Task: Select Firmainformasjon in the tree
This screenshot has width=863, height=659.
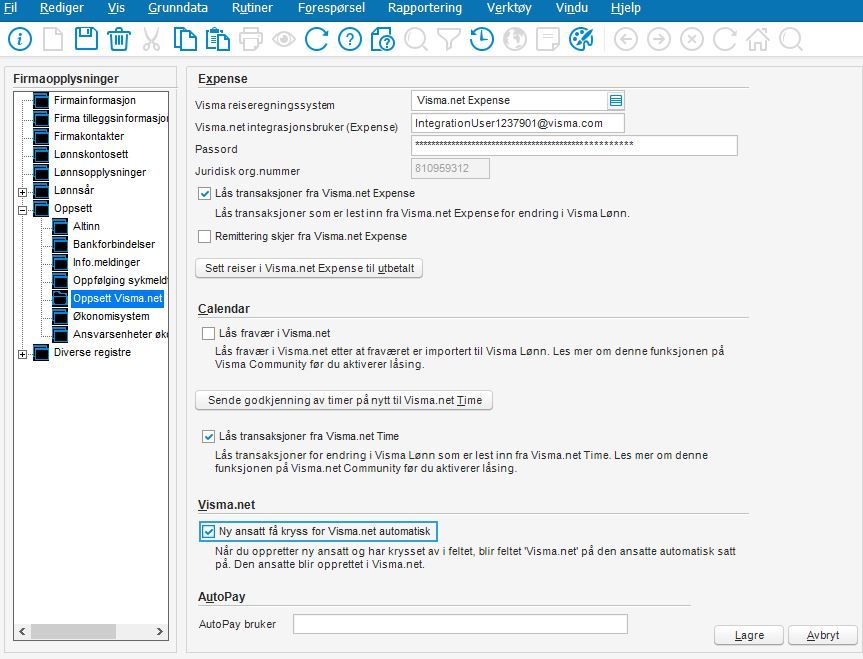Action: 95,100
